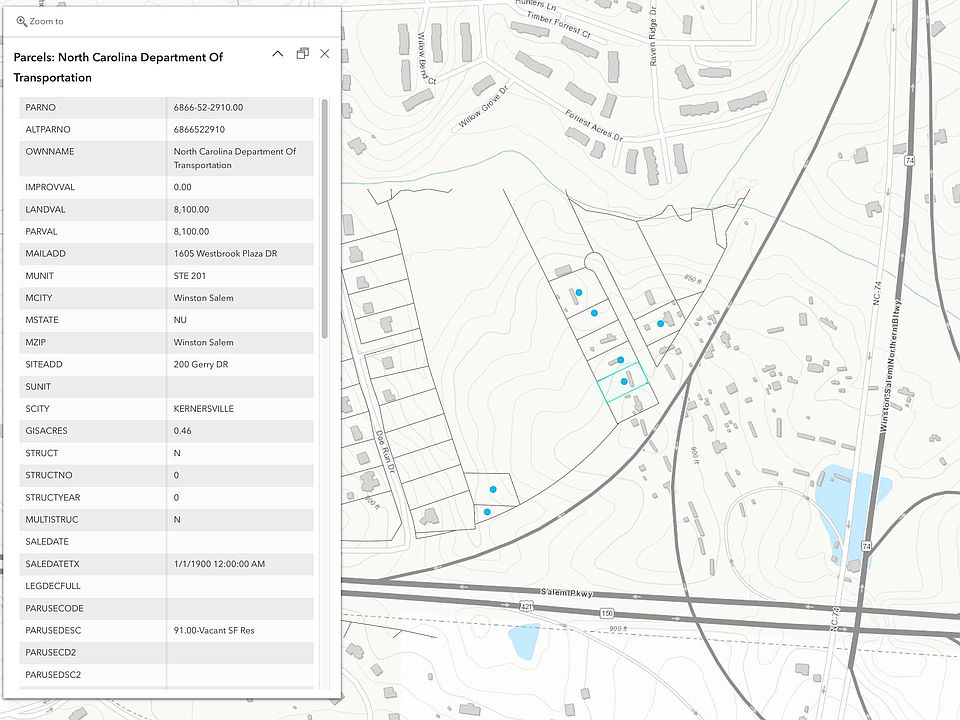Click the SALEDATETX value 1/1/1900 12:00:00 AM
960x720 pixels.
click(219, 564)
